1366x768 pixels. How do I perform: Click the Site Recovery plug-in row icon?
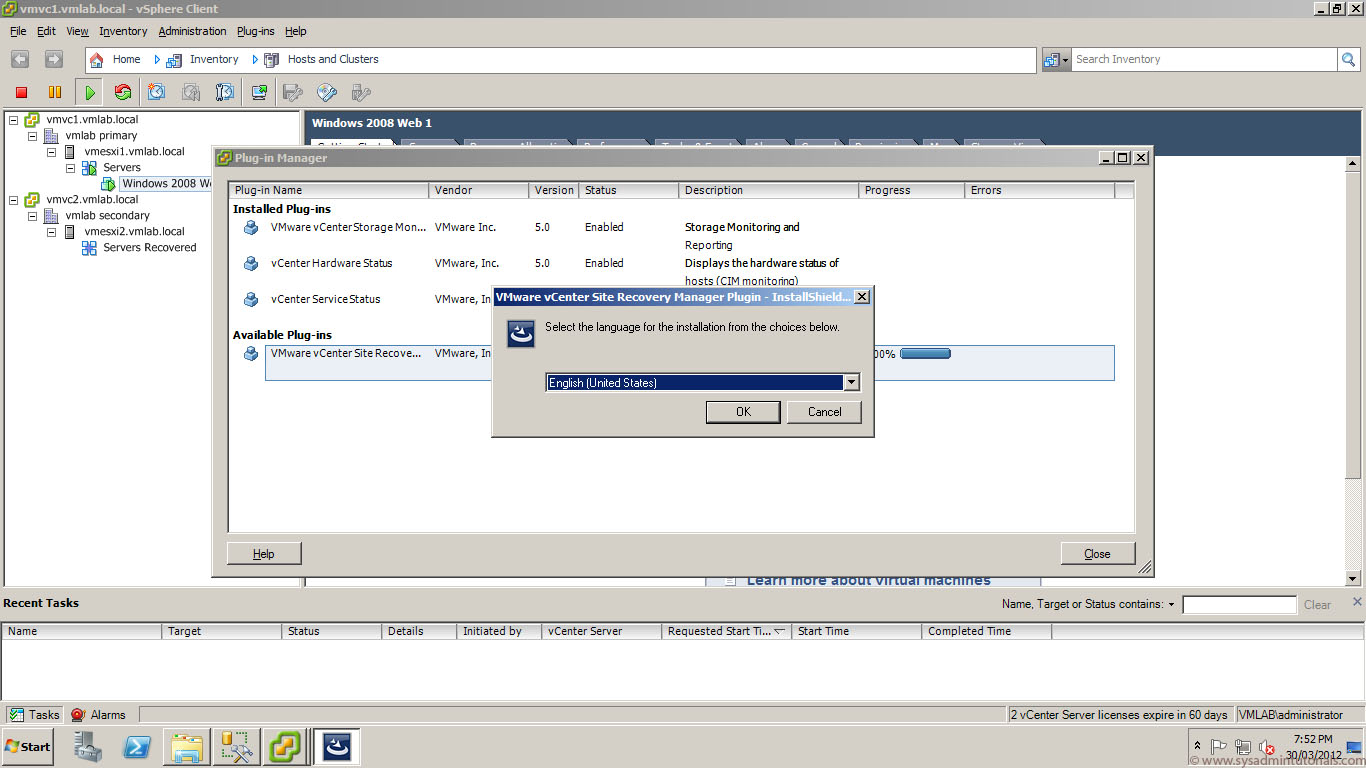[x=251, y=354]
